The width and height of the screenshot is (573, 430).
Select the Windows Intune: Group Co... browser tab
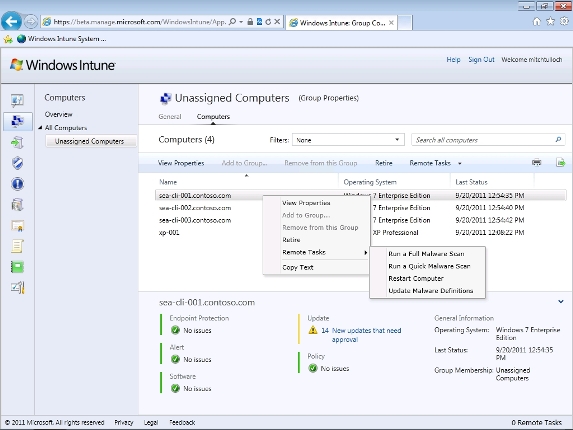341,23
